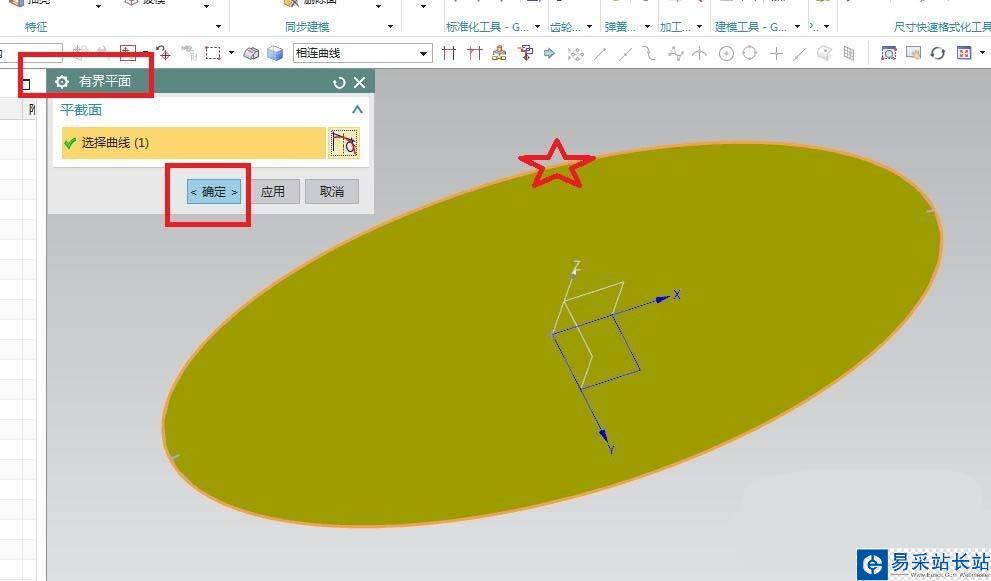Click the path selection icon
This screenshot has height=581, width=991.
(x=525, y=53)
